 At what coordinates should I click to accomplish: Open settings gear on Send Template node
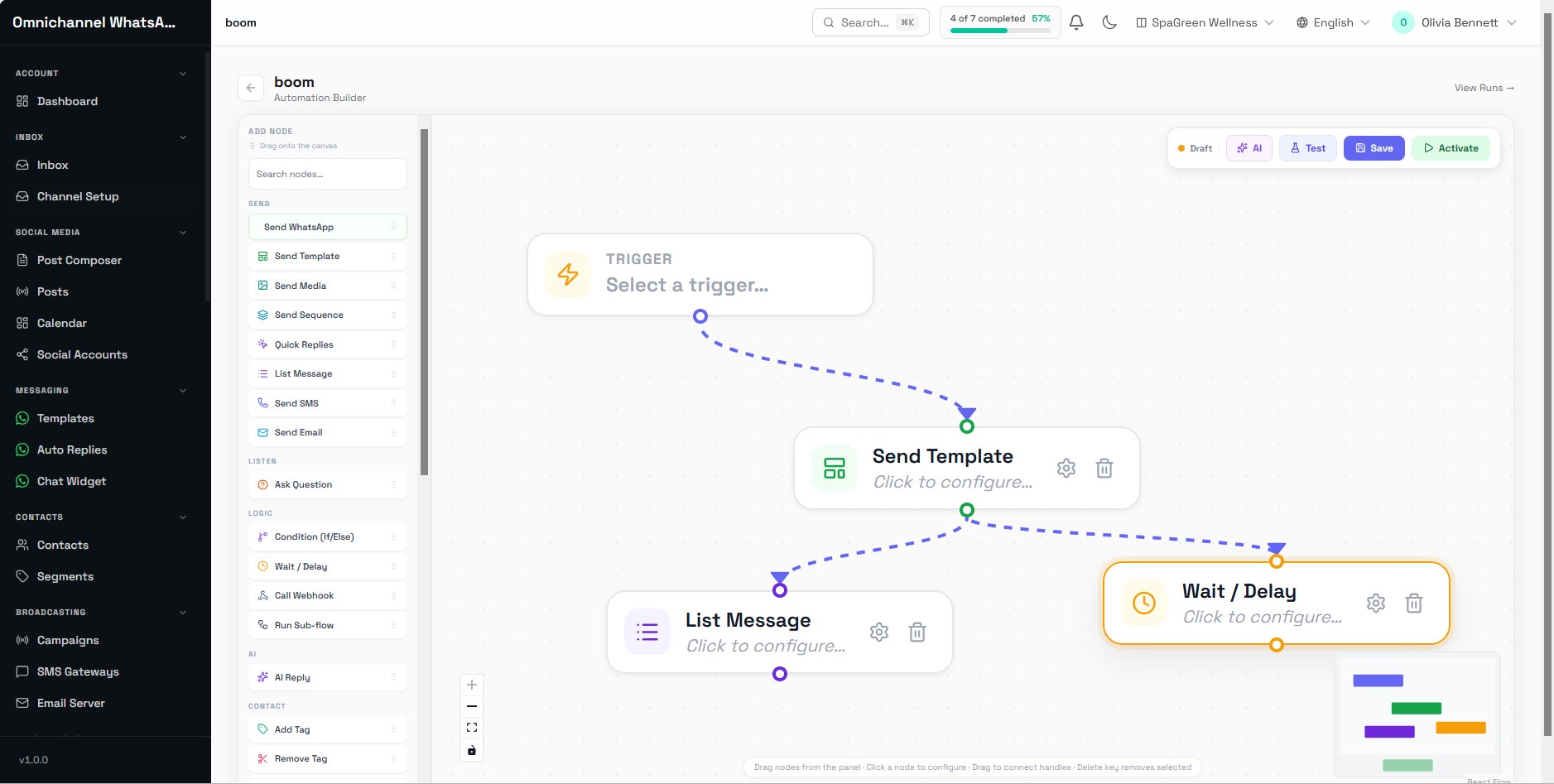tap(1066, 468)
